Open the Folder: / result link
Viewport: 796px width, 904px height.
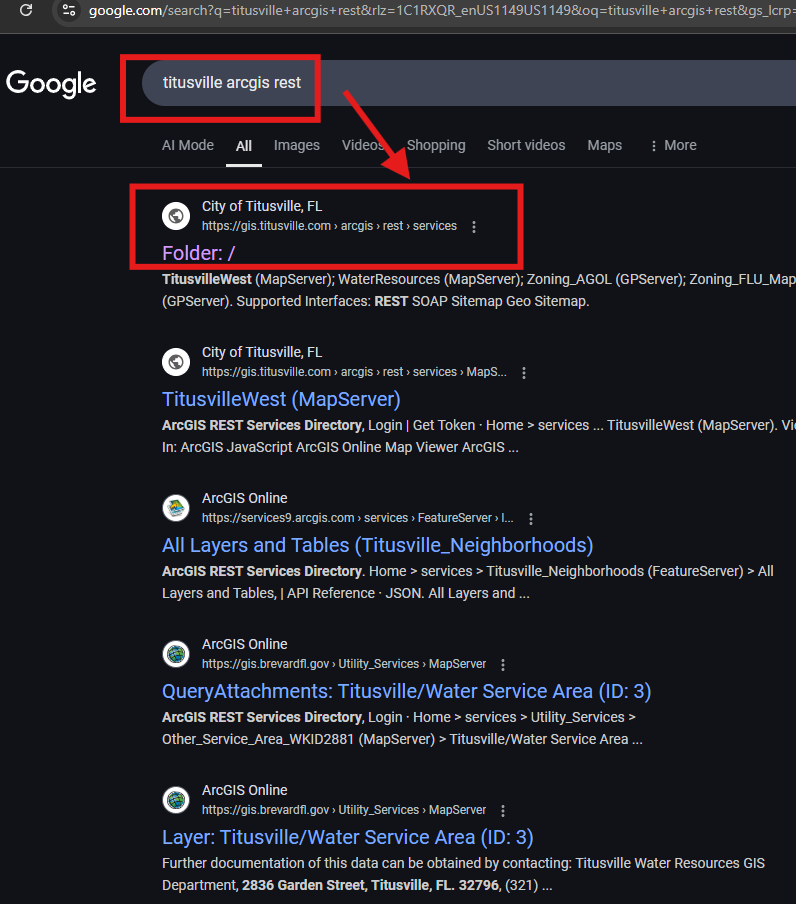pyautogui.click(x=198, y=253)
